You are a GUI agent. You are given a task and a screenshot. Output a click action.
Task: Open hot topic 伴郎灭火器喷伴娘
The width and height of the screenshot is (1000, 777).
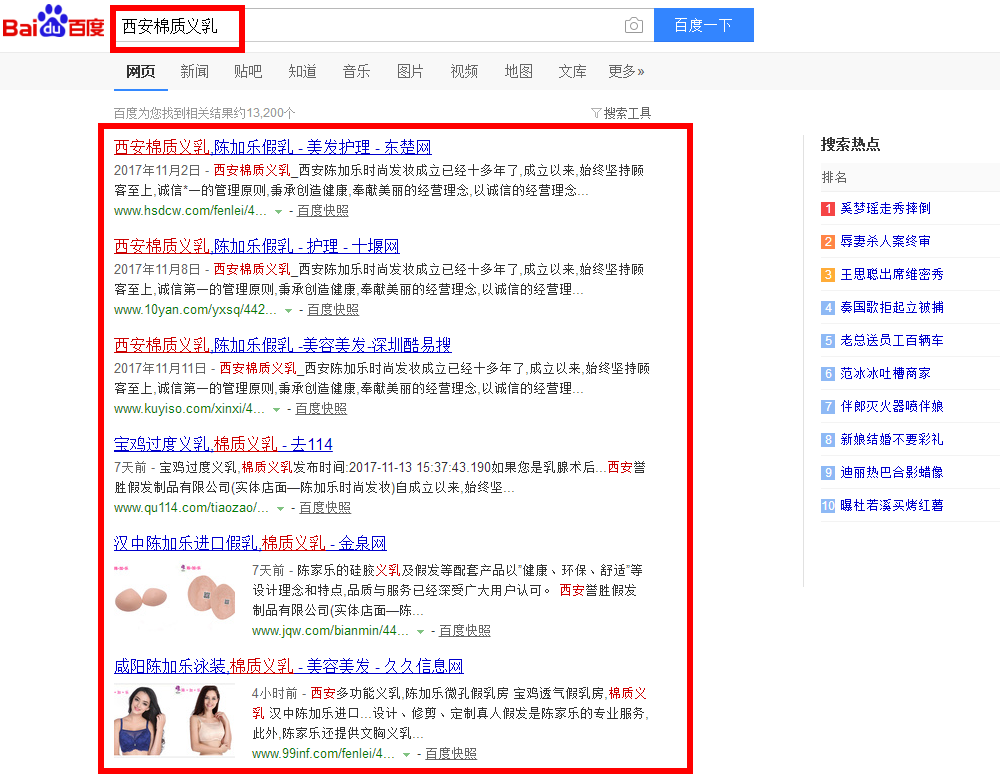[892, 407]
